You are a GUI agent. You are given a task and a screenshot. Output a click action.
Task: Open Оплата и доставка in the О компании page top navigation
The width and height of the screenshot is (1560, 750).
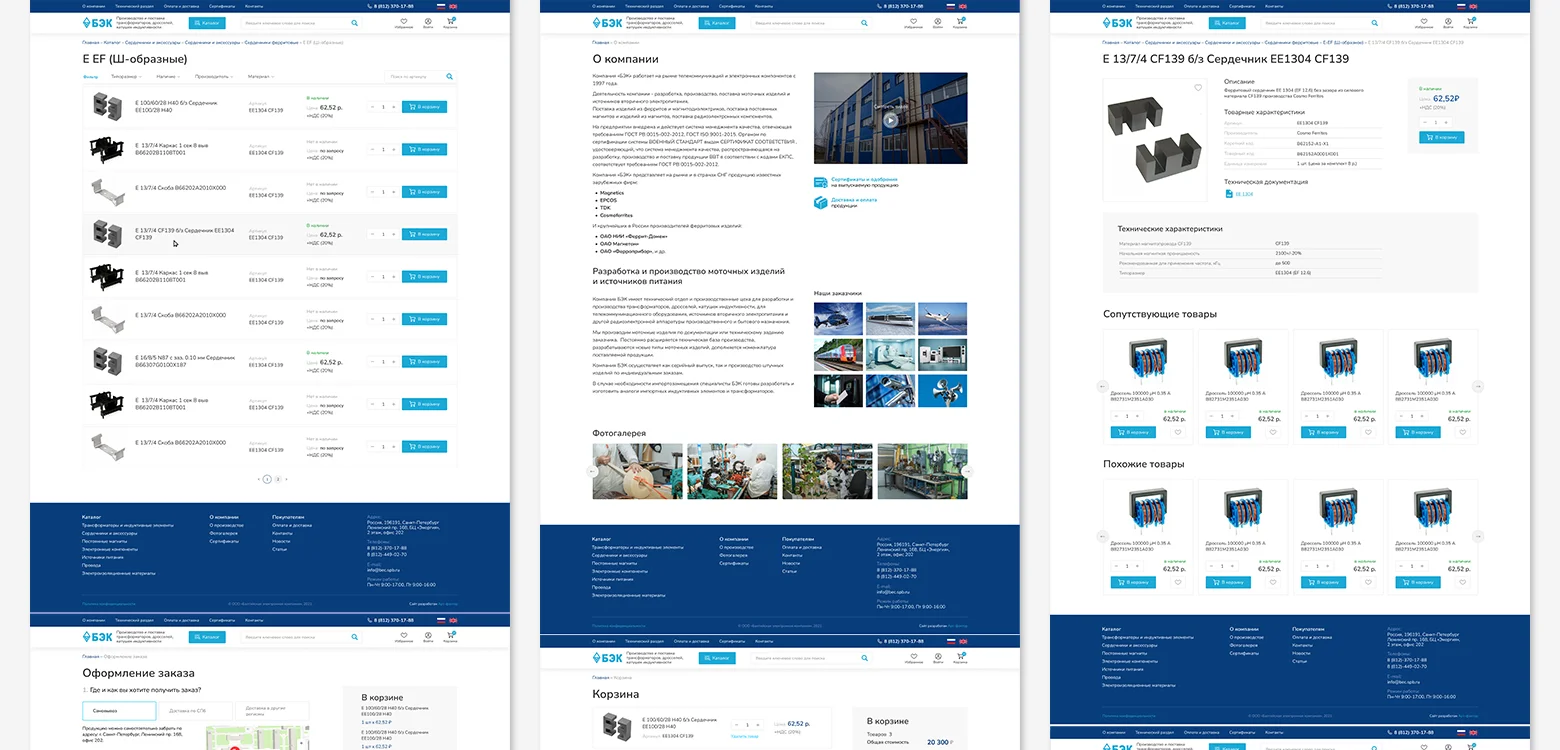(693, 6)
